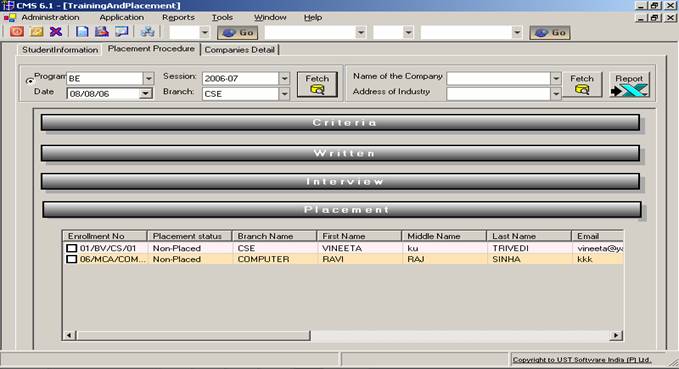Click the Placement status column header
Screen dimensions: 679x369
(190, 236)
